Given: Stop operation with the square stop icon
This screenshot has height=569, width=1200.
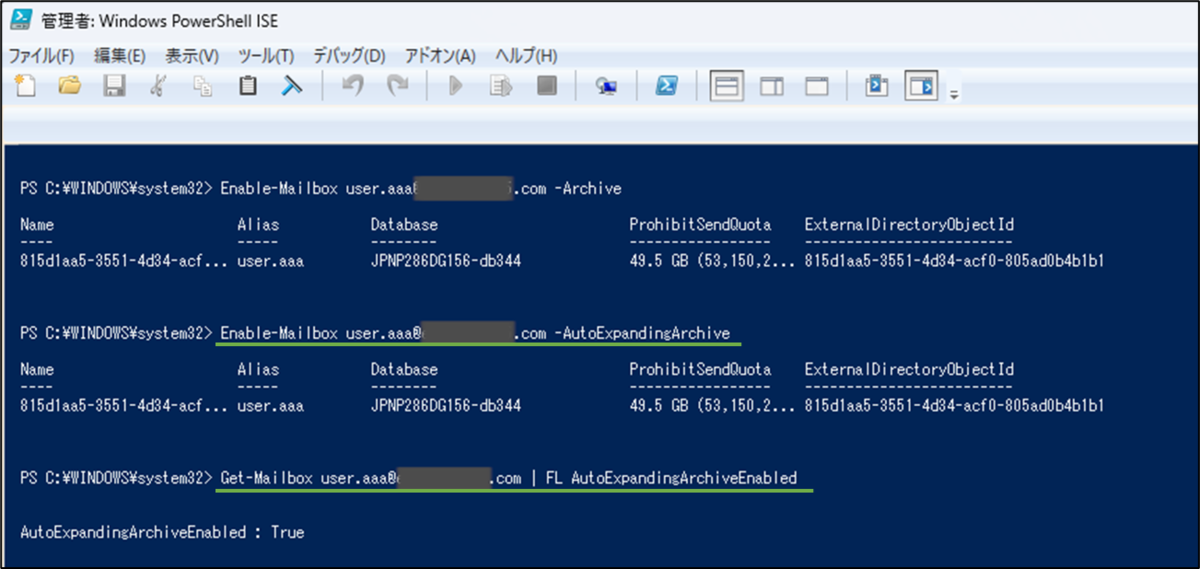Looking at the screenshot, I should point(546,86).
